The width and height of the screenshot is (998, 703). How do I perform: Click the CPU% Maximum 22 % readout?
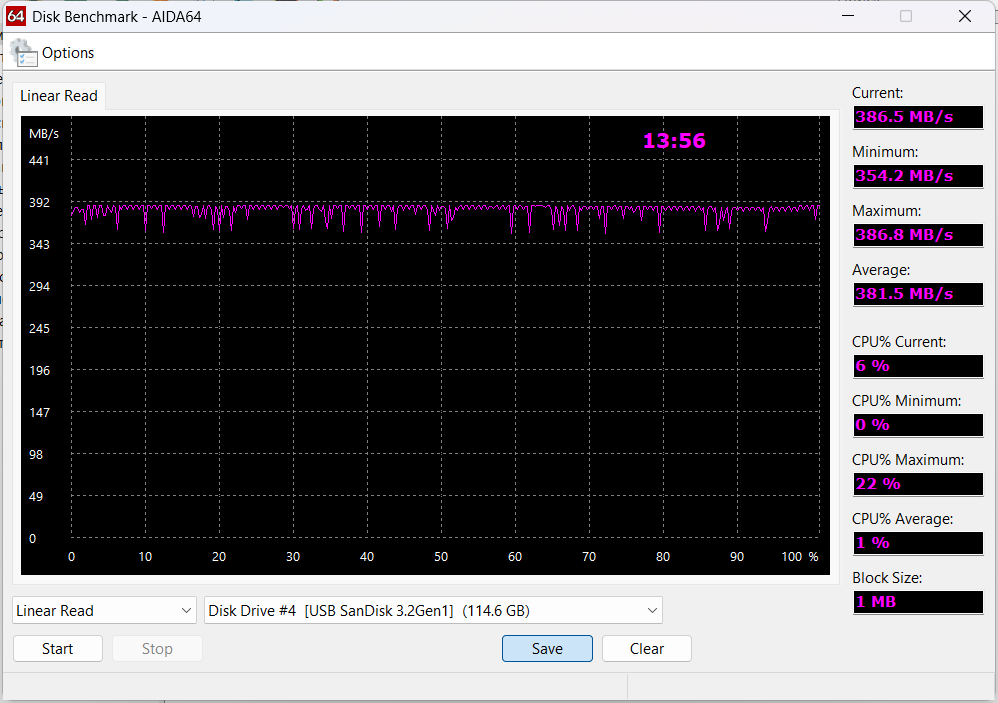coord(917,484)
